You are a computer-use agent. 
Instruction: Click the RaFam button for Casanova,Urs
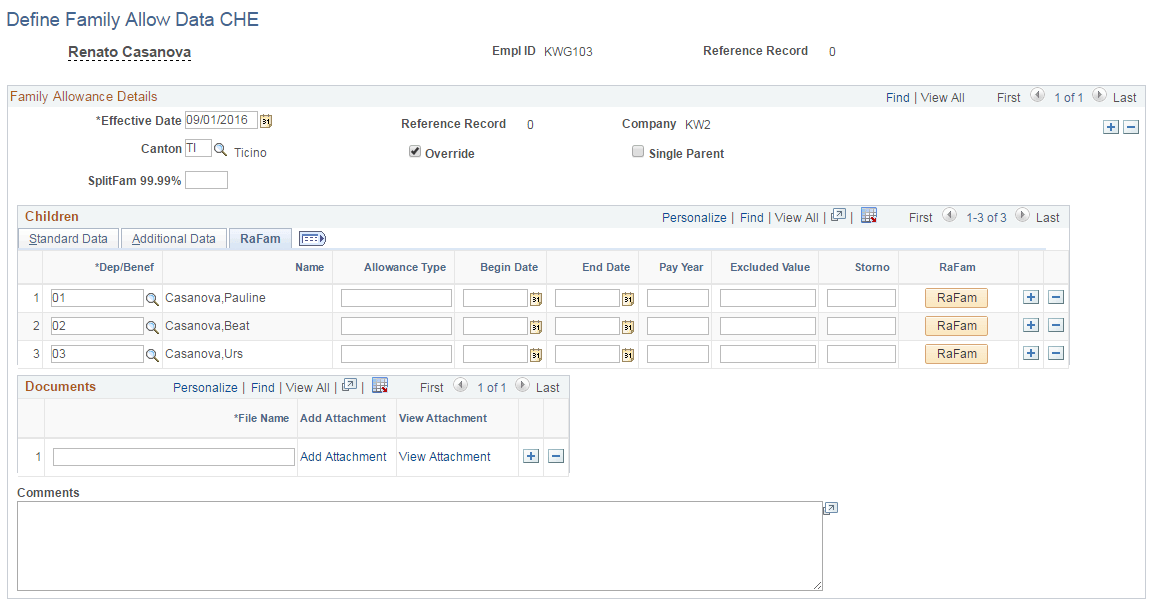(956, 353)
